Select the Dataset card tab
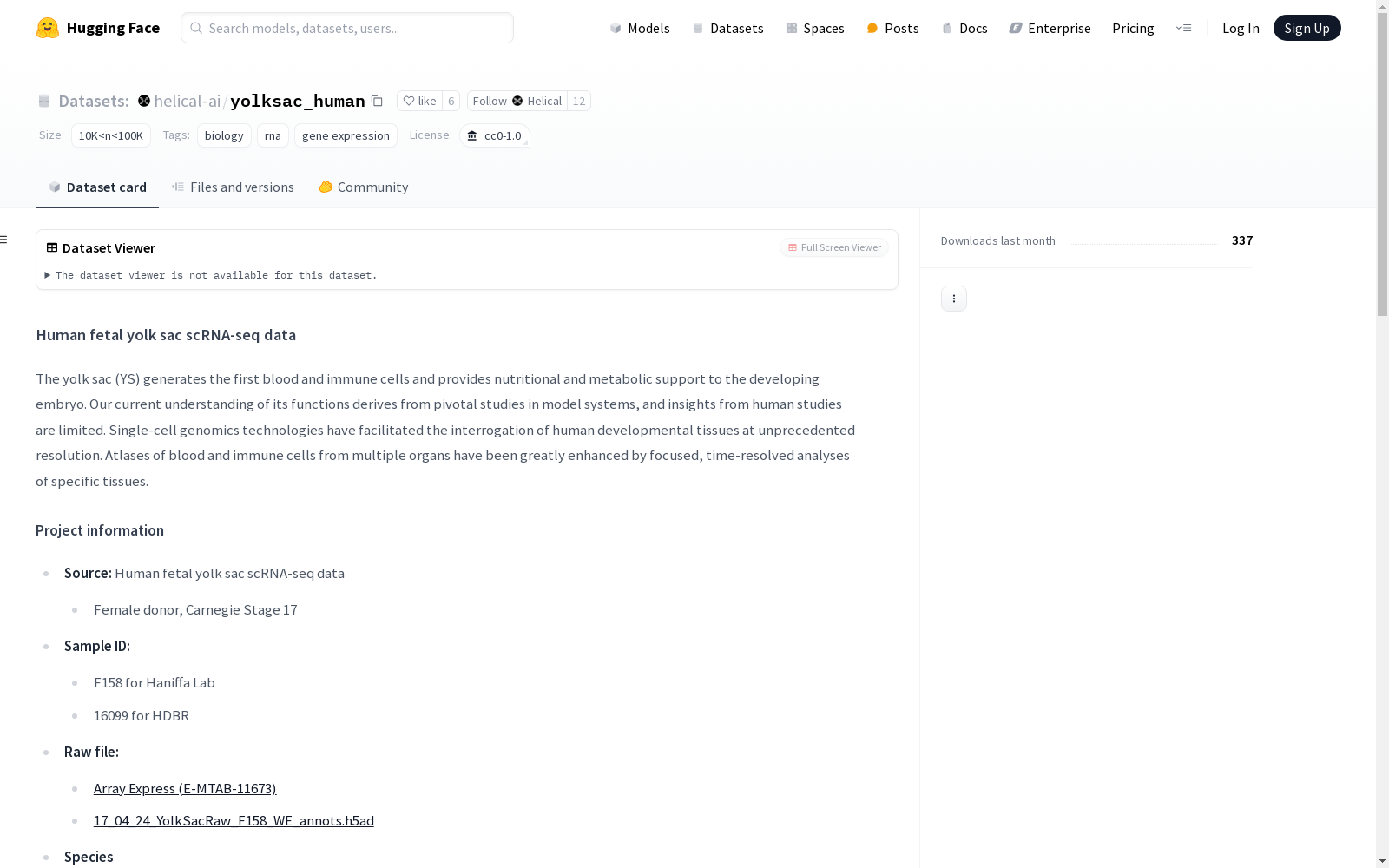 [x=97, y=187]
